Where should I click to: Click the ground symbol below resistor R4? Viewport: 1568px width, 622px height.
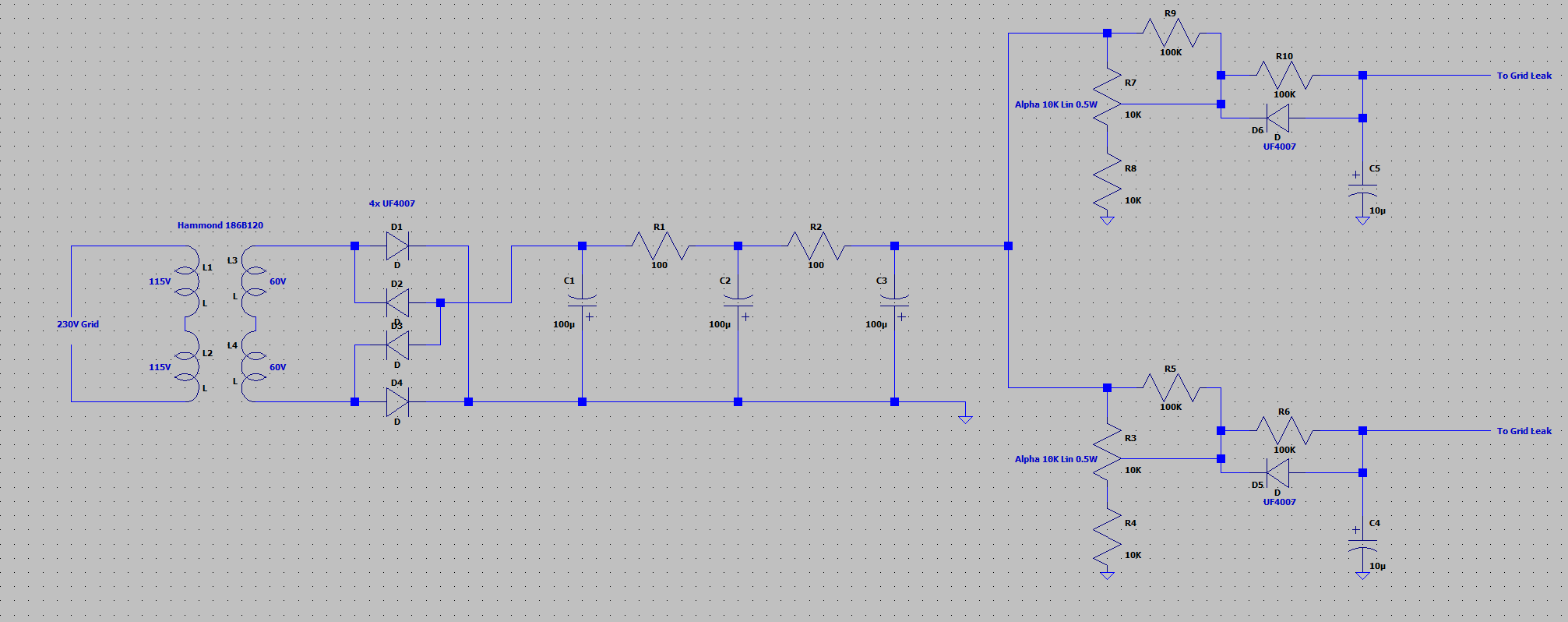[1107, 575]
